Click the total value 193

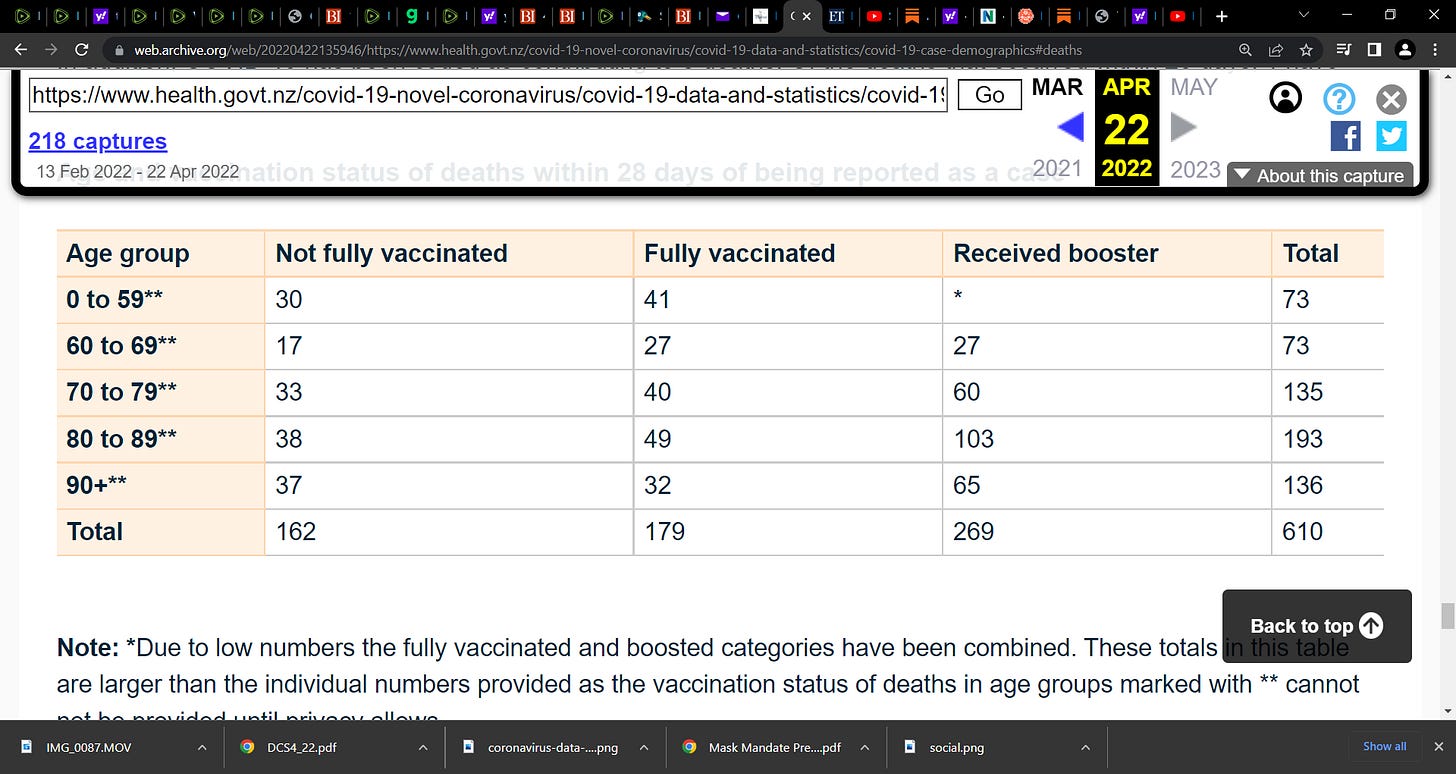pos(1302,439)
